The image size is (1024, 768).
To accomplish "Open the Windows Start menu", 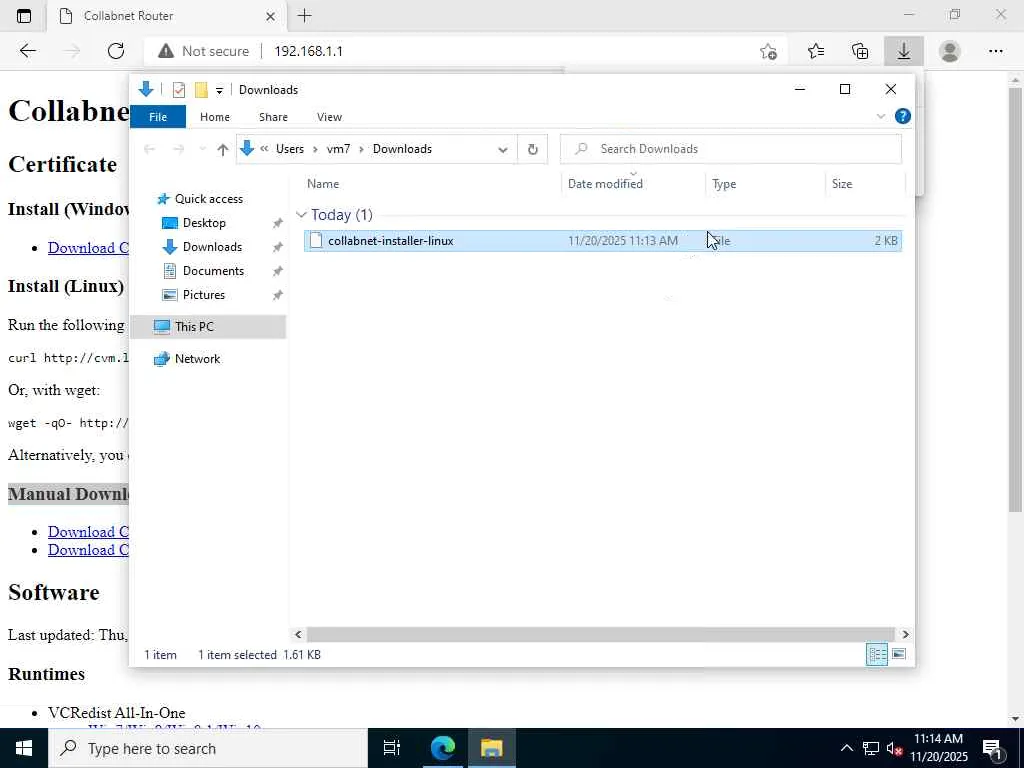I will point(24,748).
